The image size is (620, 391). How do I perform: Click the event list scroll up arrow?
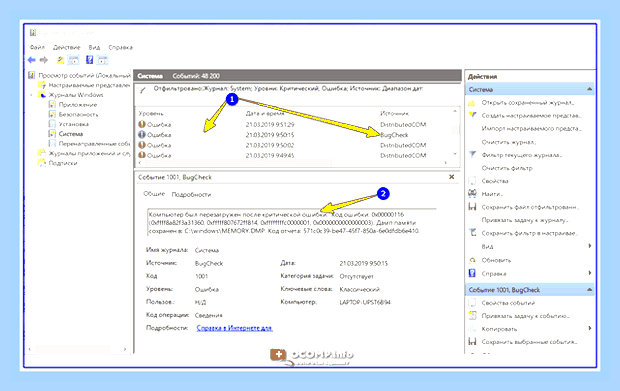(455, 111)
